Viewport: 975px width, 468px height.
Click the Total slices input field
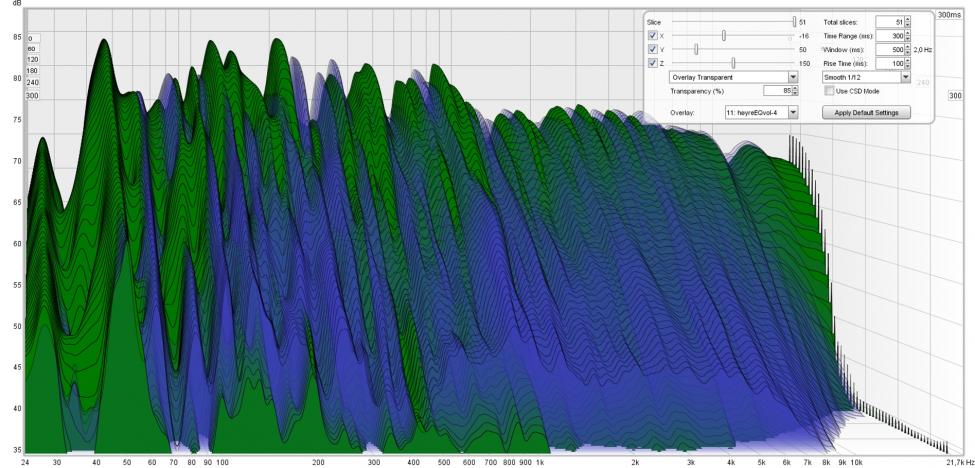coord(890,22)
